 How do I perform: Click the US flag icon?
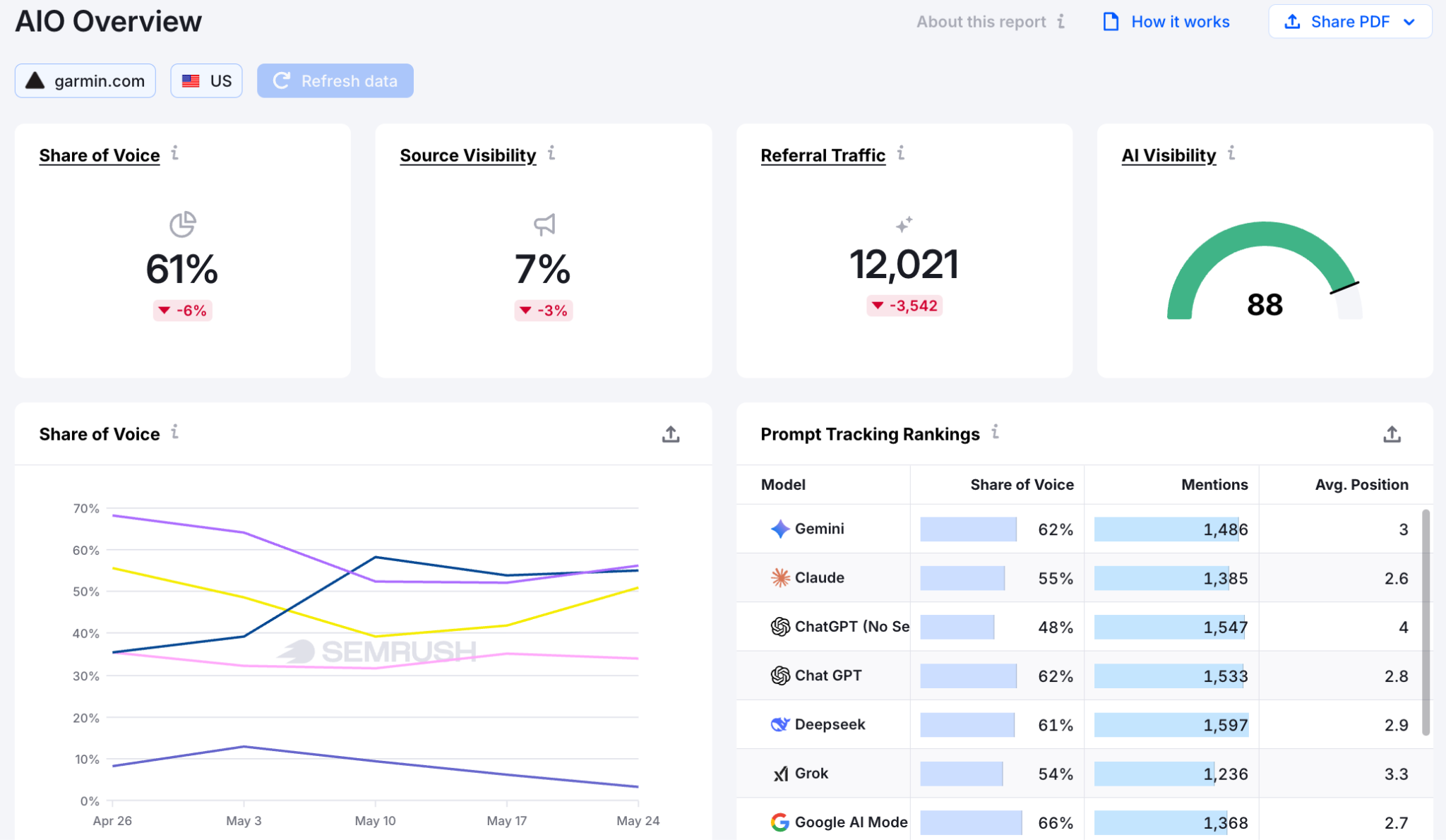tap(191, 81)
